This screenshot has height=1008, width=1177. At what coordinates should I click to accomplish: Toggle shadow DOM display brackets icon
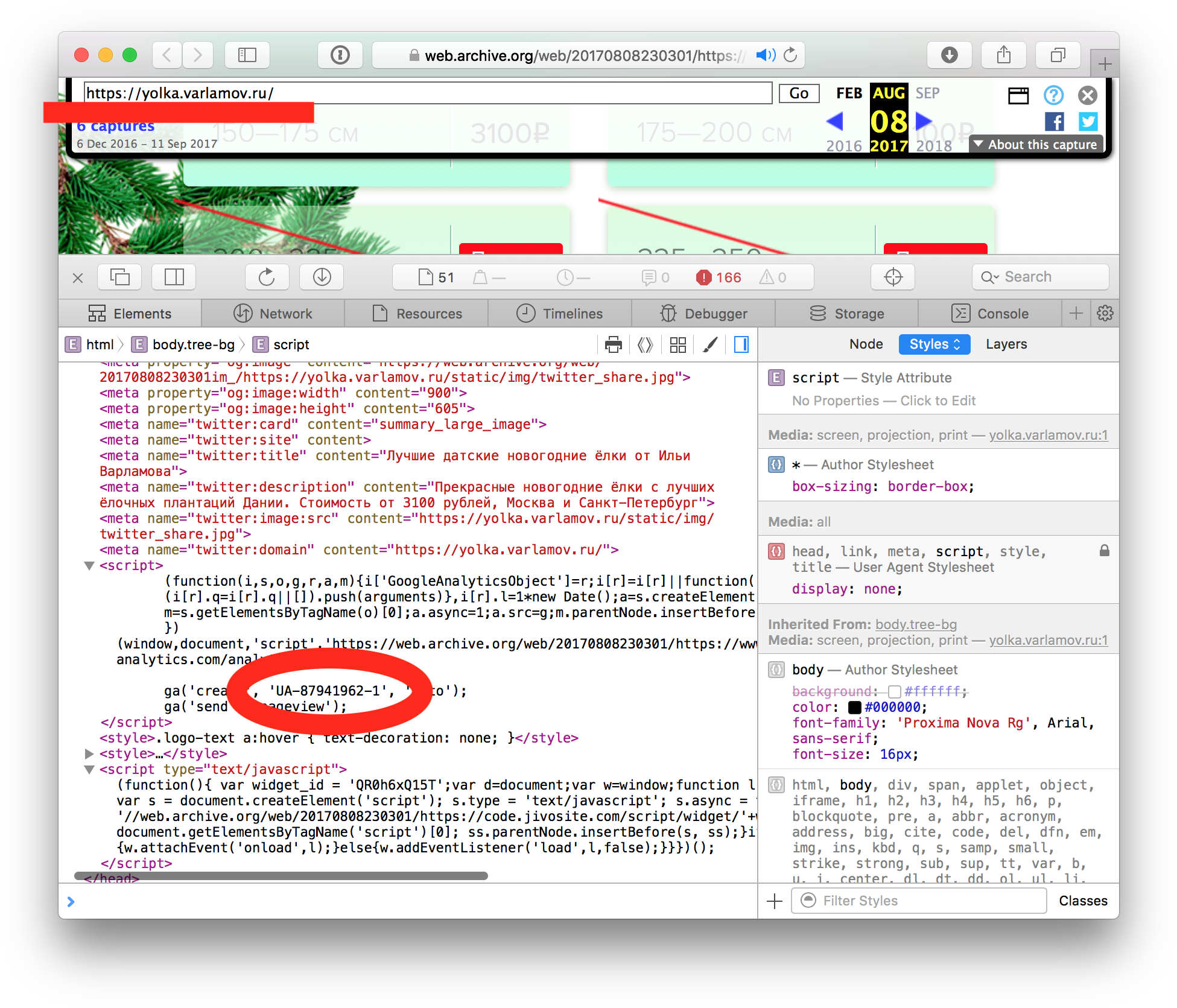[x=645, y=344]
